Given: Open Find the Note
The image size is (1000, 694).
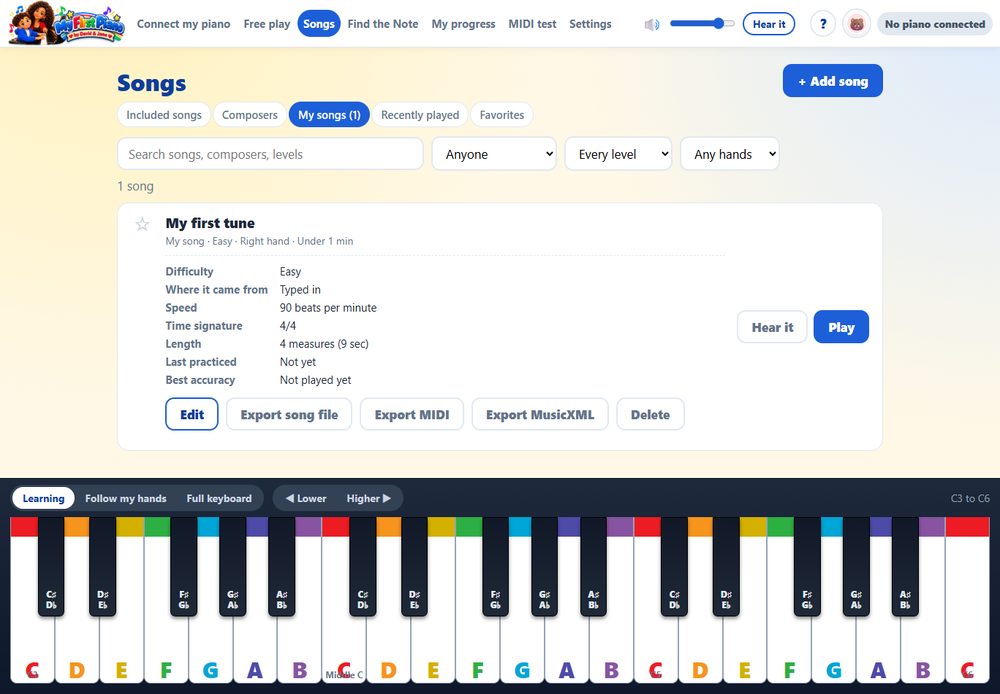Looking at the screenshot, I should pyautogui.click(x=383, y=24).
